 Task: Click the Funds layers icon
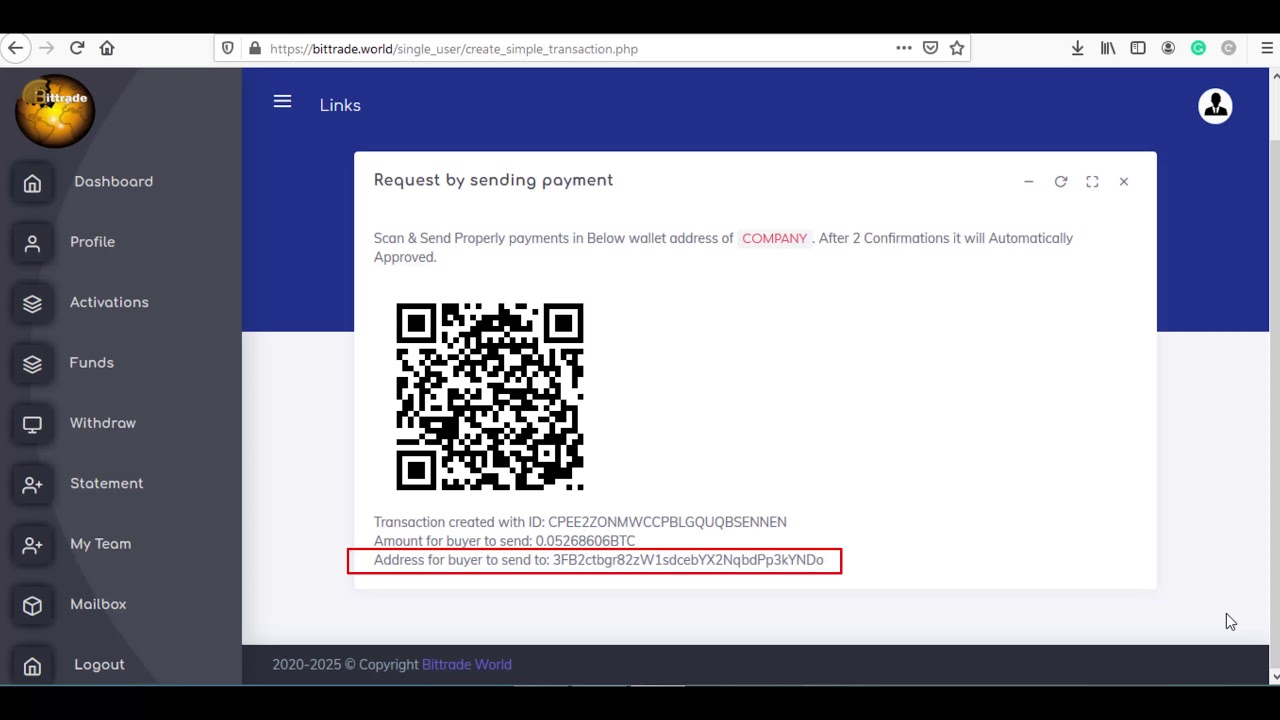tap(32, 364)
